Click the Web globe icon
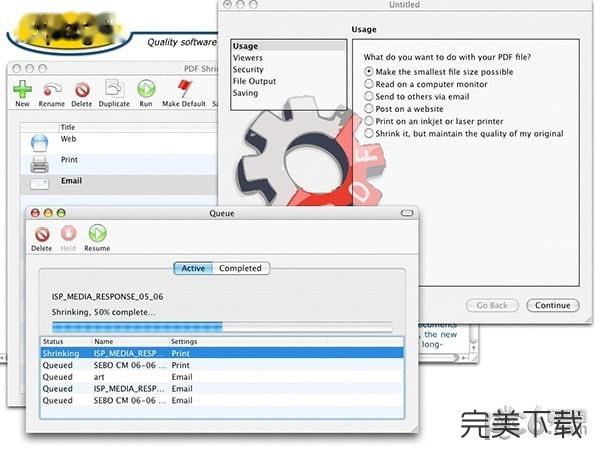The image size is (600, 452). click(39, 143)
